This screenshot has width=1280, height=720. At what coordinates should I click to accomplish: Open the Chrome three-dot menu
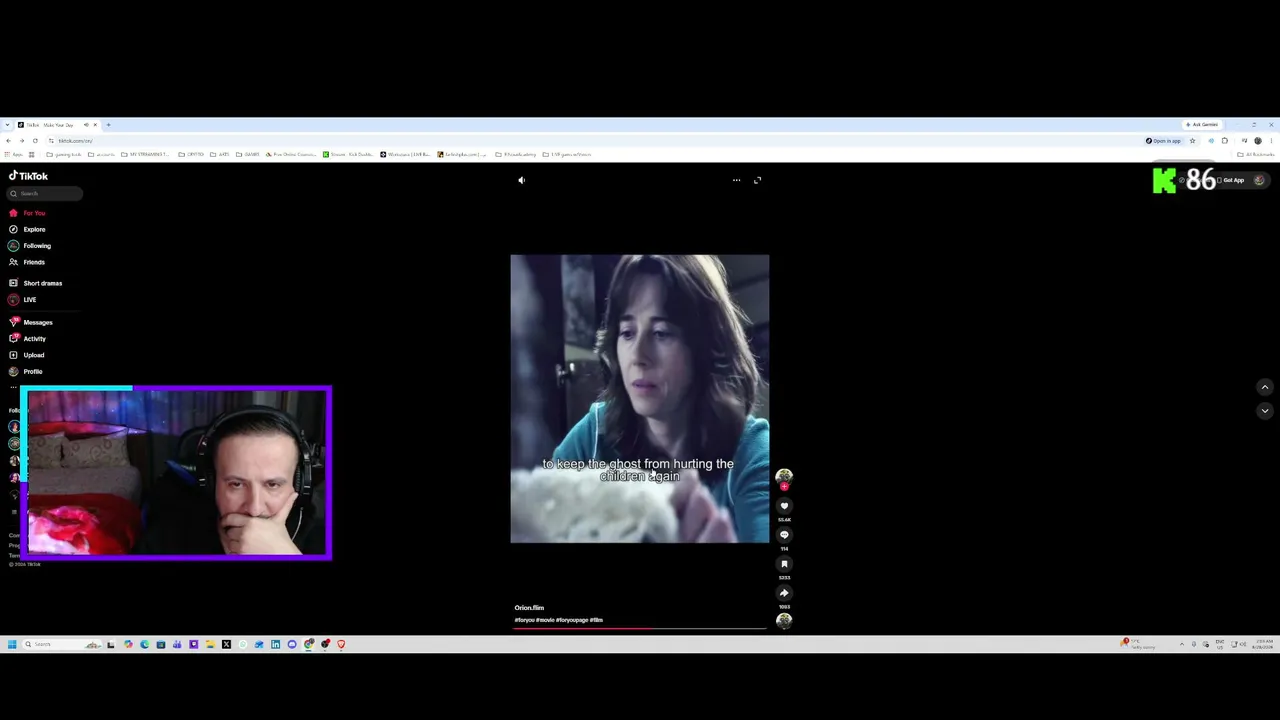point(1271,141)
